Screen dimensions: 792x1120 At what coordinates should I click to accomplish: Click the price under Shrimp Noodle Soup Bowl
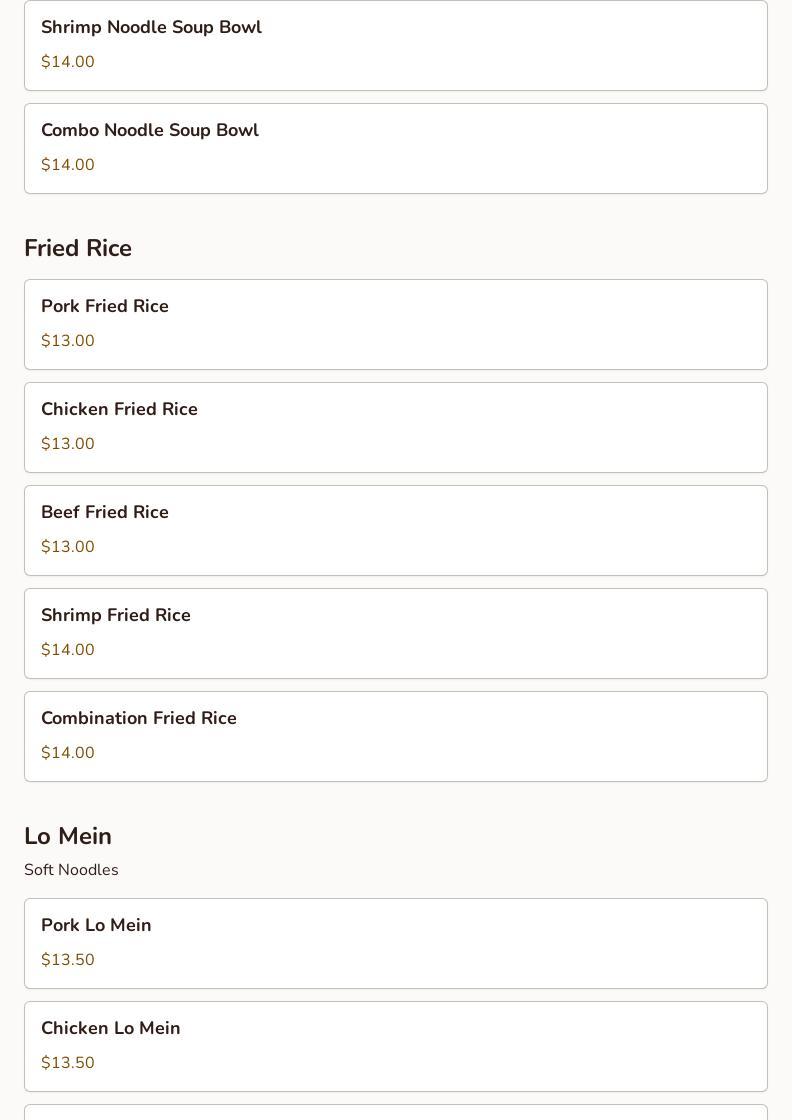[68, 62]
